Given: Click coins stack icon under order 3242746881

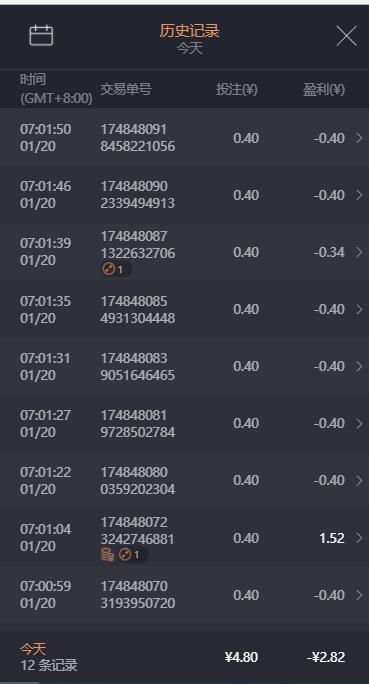Looking at the screenshot, I should coord(107,554).
